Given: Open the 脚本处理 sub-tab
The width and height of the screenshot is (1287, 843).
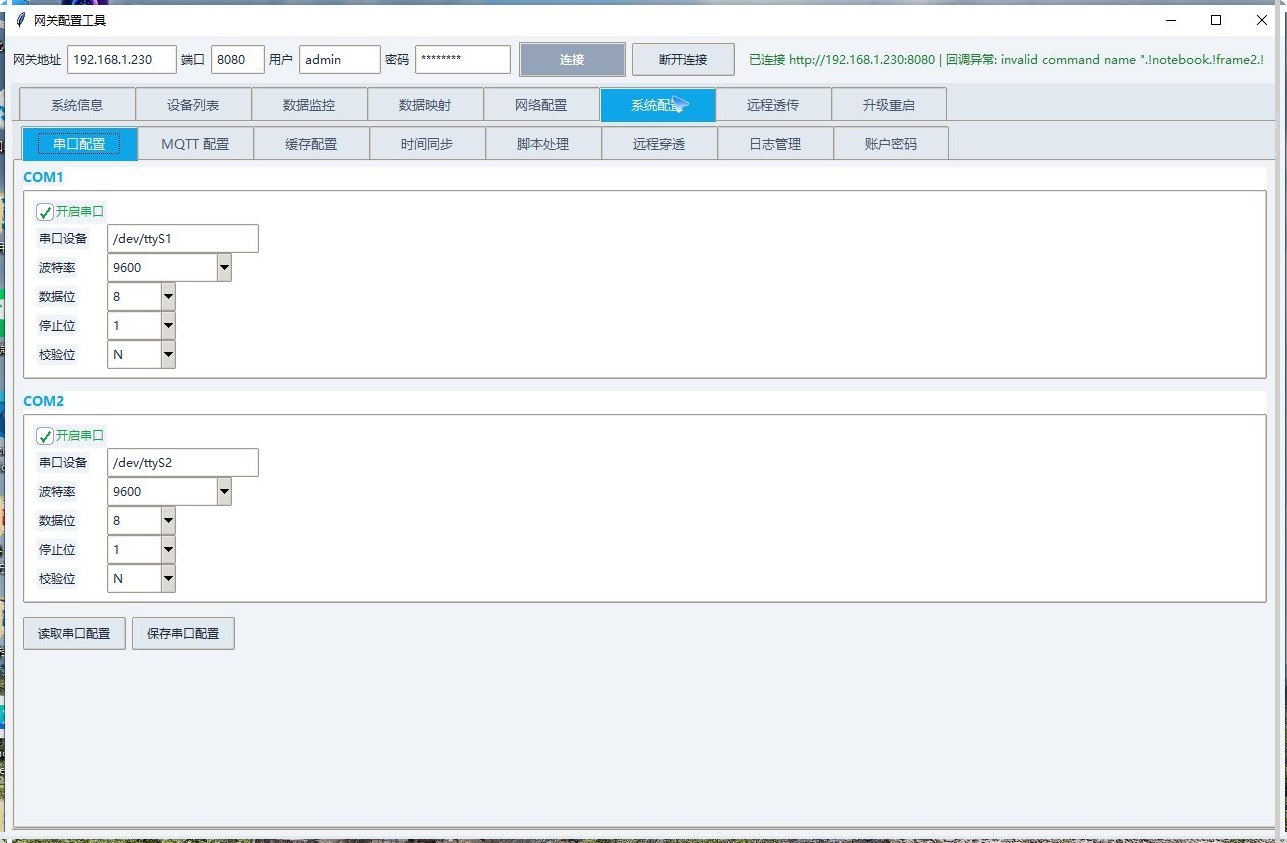Looking at the screenshot, I should 543,144.
